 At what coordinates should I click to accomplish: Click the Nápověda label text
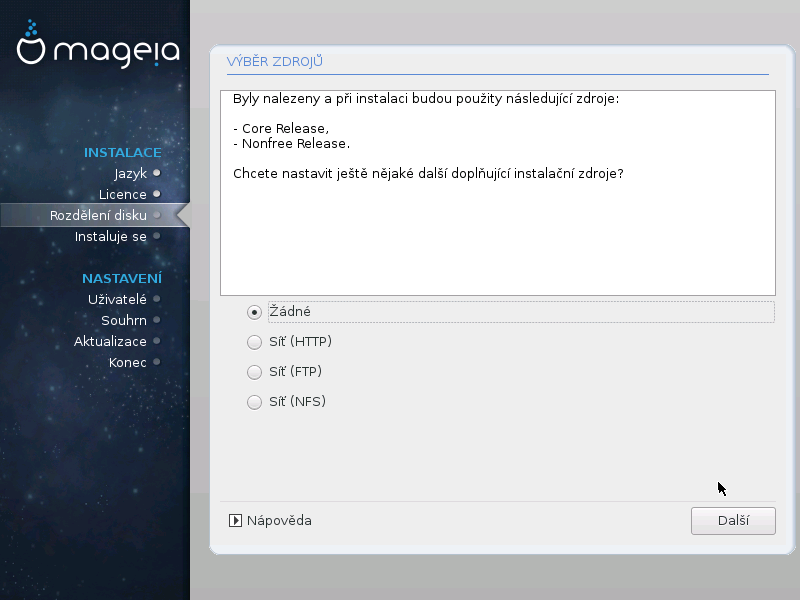(279, 520)
